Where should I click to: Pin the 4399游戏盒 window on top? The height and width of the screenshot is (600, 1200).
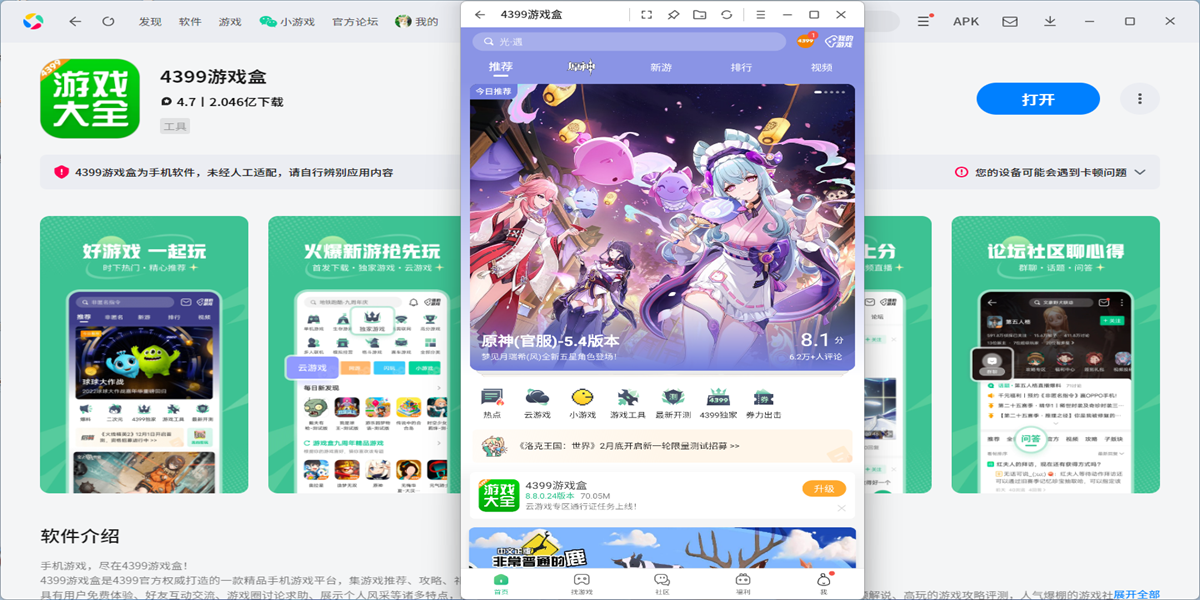pyautogui.click(x=673, y=15)
